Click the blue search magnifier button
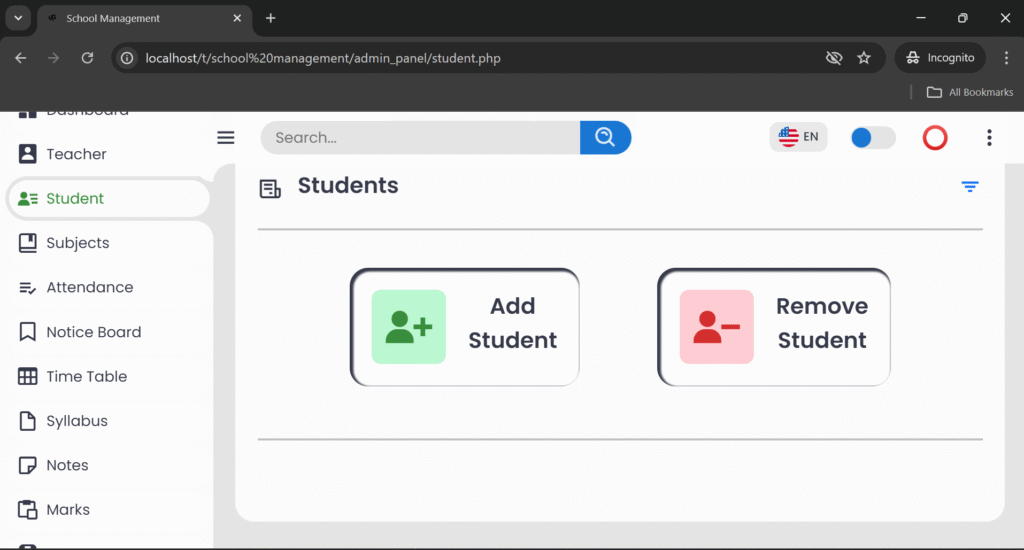Image resolution: width=1024 pixels, height=550 pixels. (x=605, y=138)
